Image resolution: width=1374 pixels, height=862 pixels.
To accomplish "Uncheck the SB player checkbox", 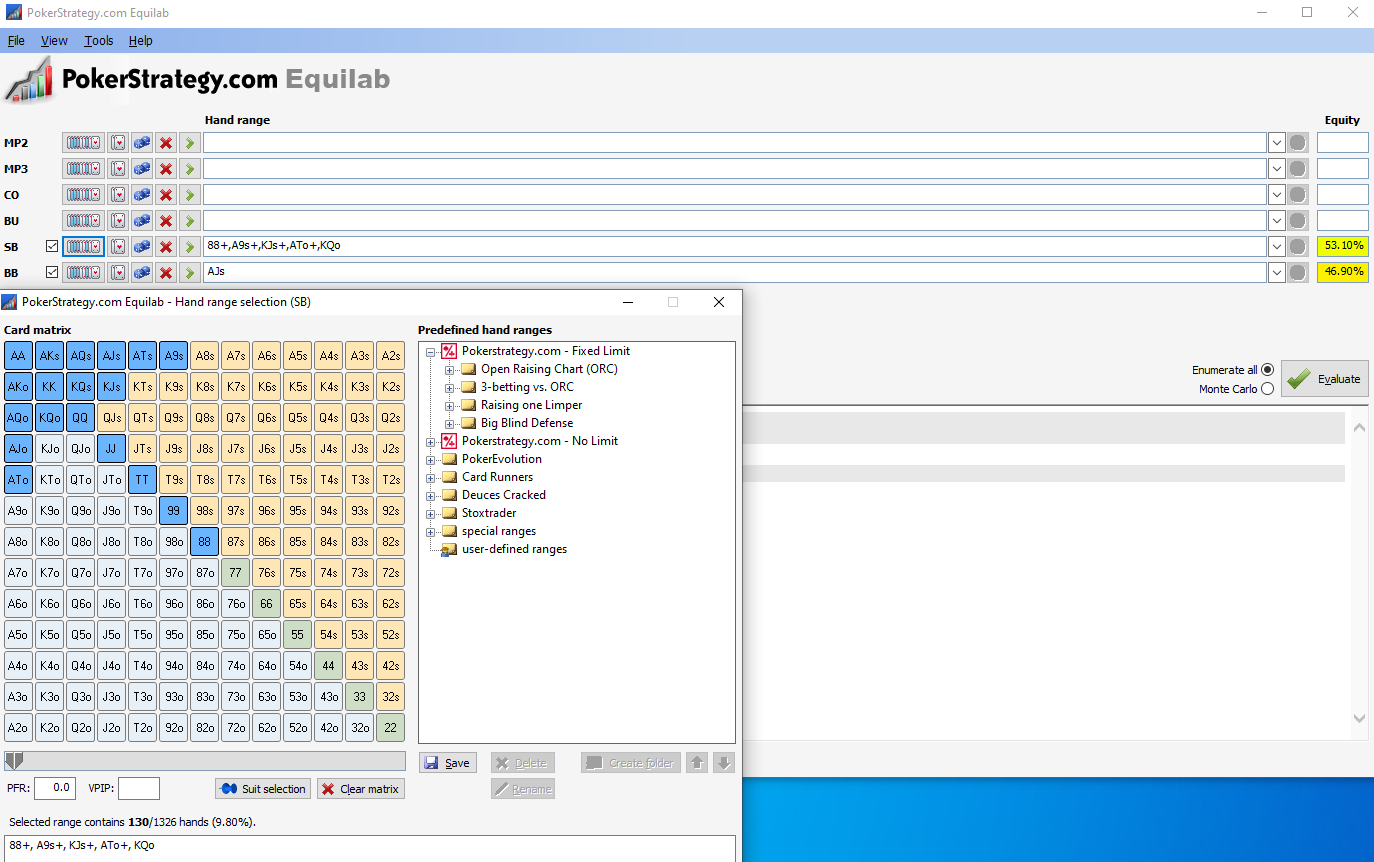I will [52, 246].
